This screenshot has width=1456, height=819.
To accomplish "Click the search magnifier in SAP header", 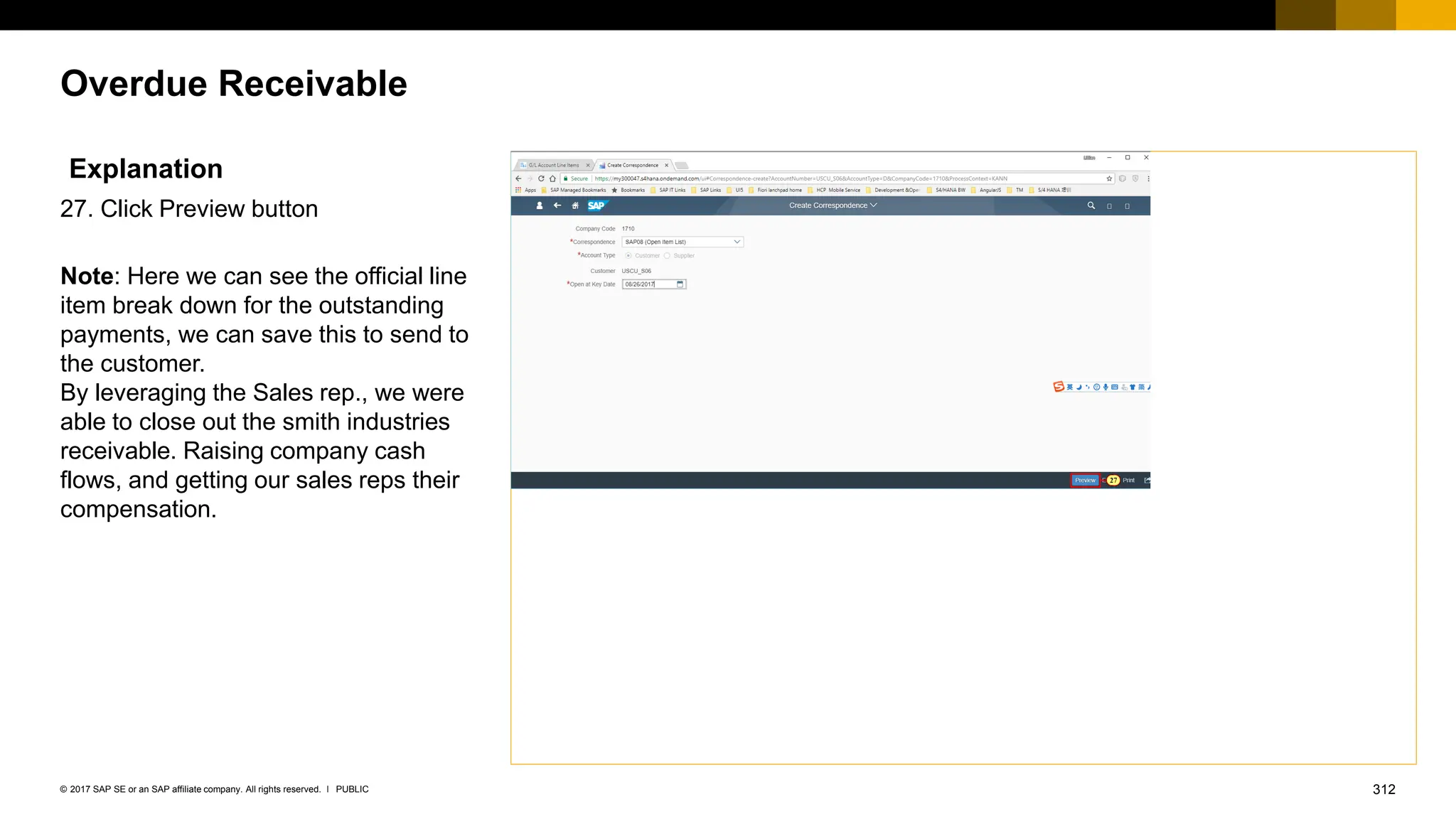I will click(1091, 205).
